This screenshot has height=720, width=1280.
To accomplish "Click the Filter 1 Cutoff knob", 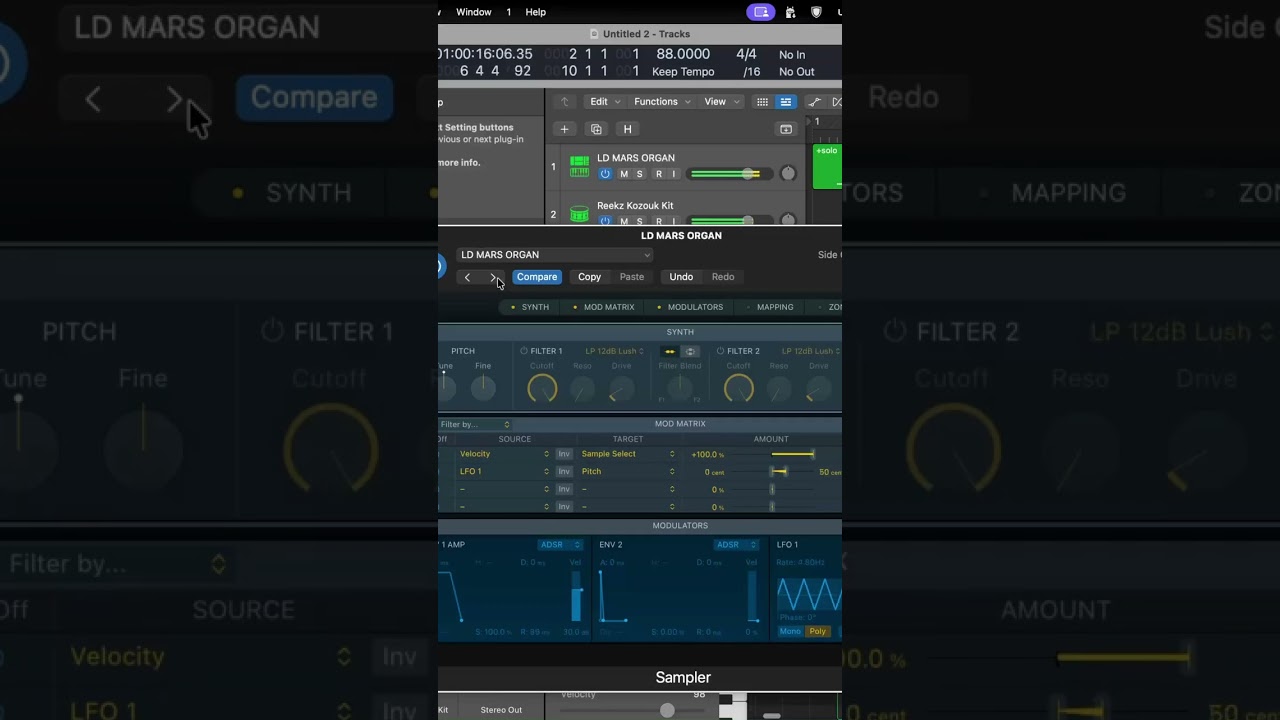I will point(542,389).
